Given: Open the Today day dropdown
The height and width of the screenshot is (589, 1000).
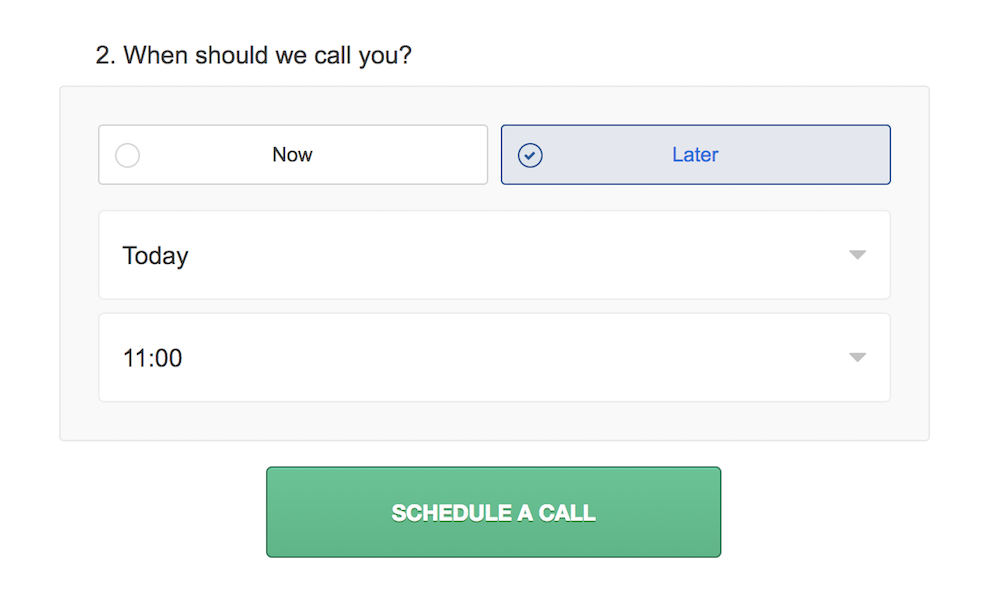Looking at the screenshot, I should [x=494, y=255].
